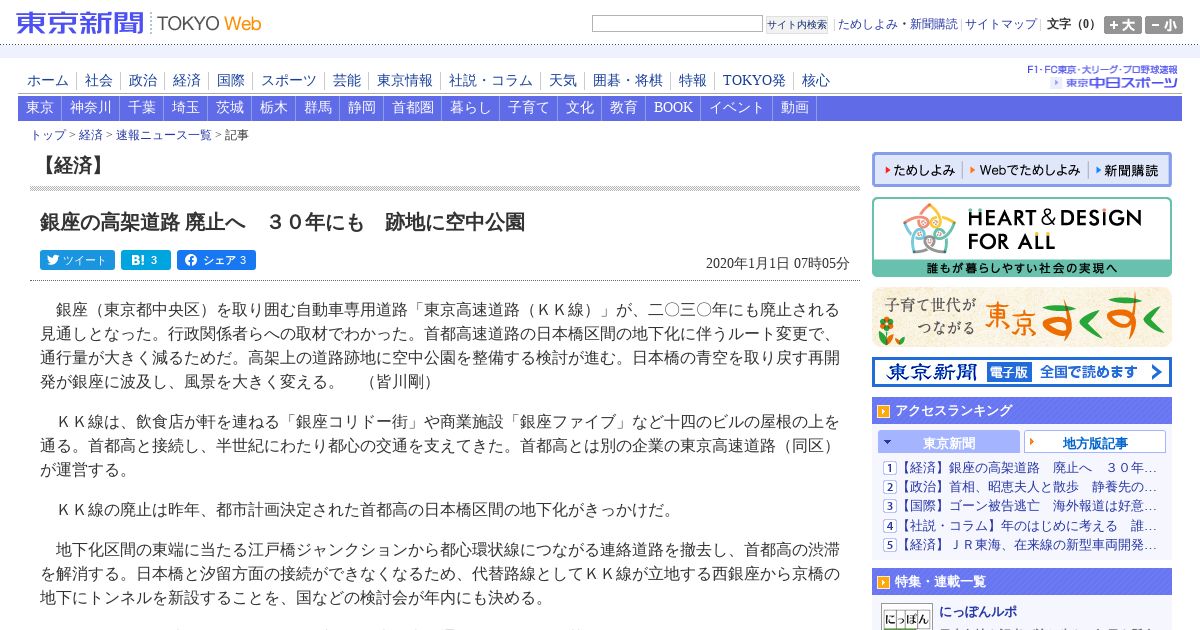Open the 天気 menu item

coord(563,80)
